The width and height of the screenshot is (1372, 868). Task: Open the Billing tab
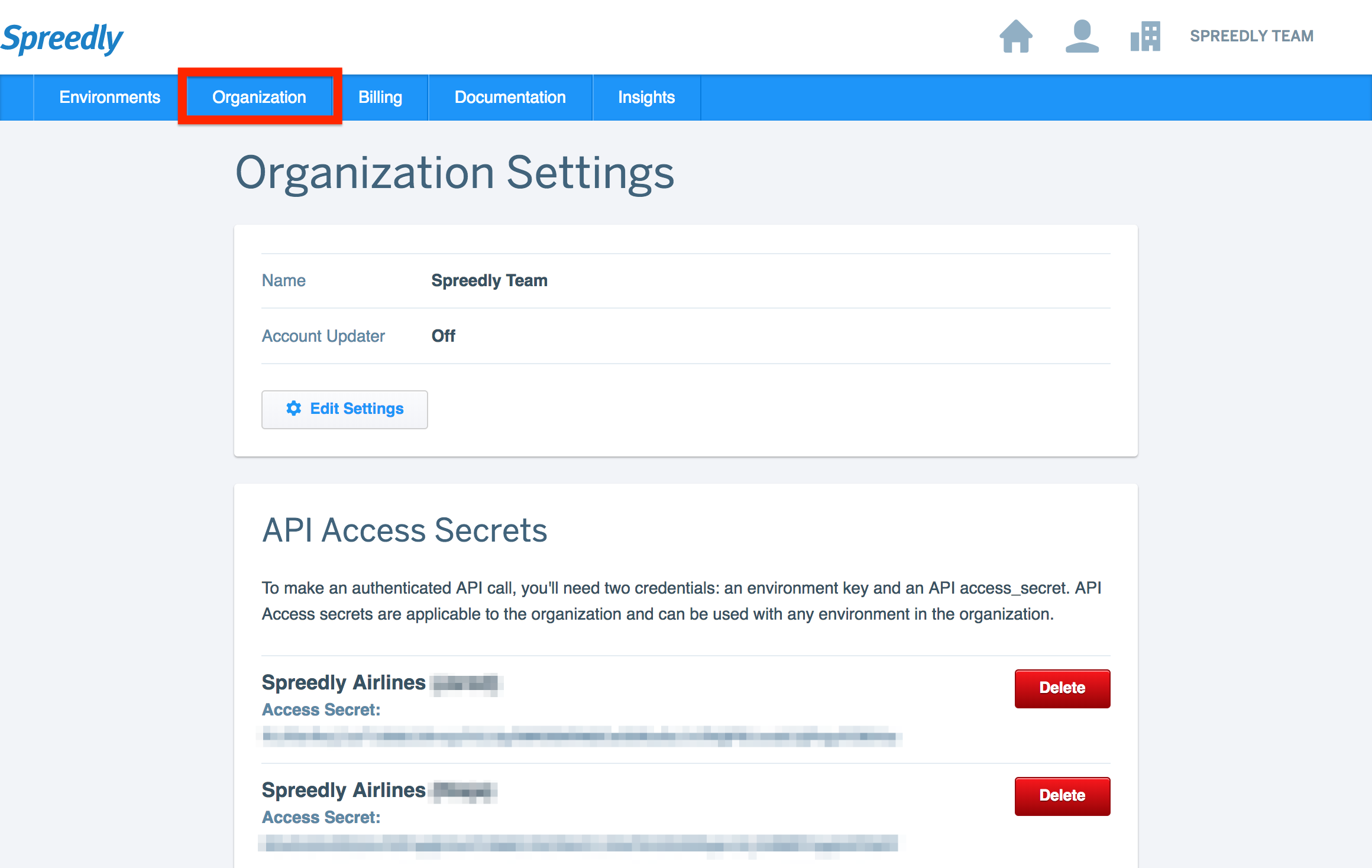(380, 97)
